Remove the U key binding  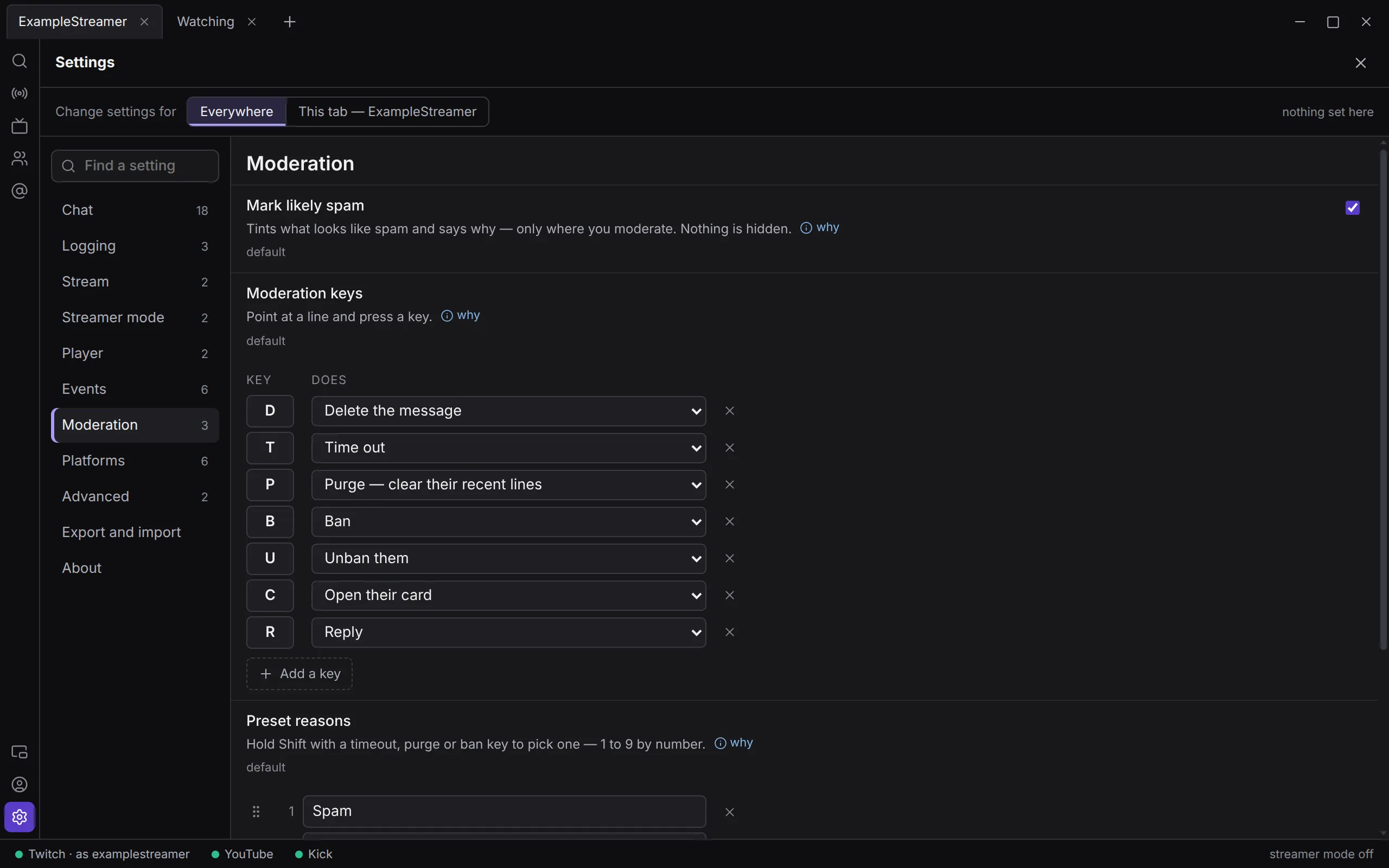(730, 559)
